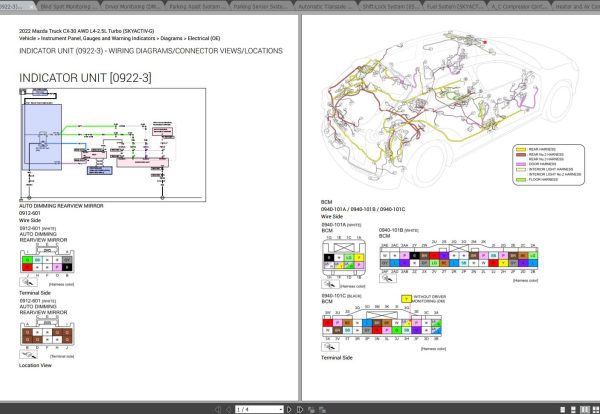600x414 pixels.
Task: Click magnifier icon under 0940-101C BCM connector
Action: 330,347
